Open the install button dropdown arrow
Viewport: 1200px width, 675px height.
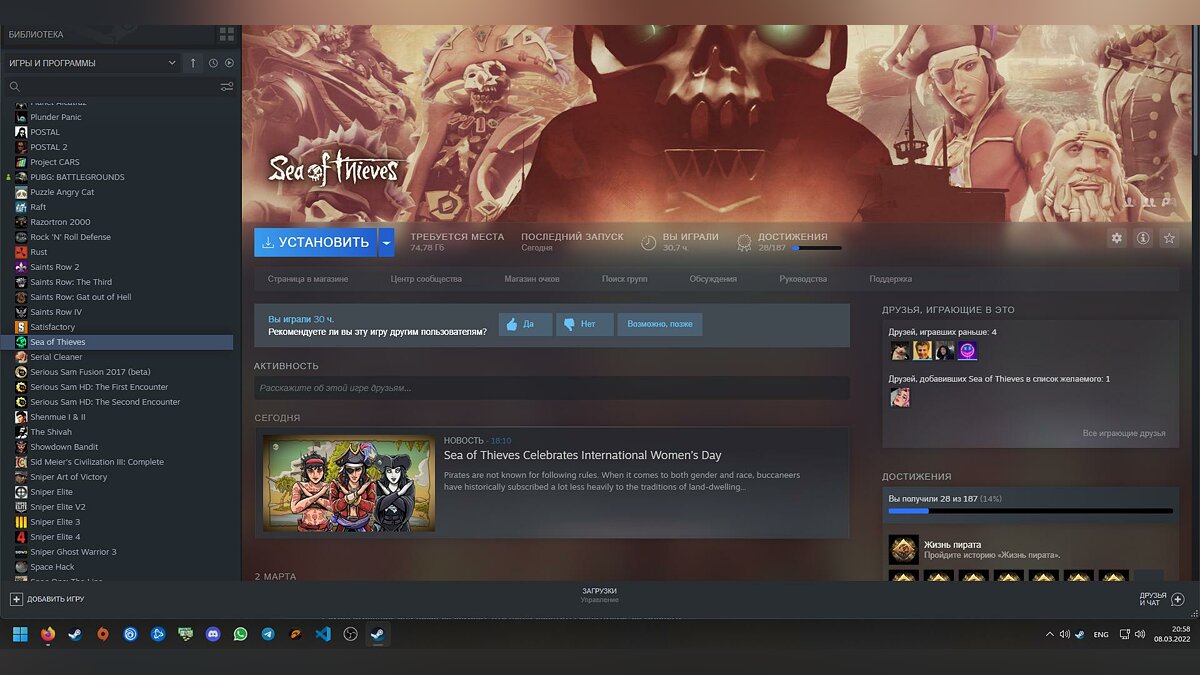point(386,242)
